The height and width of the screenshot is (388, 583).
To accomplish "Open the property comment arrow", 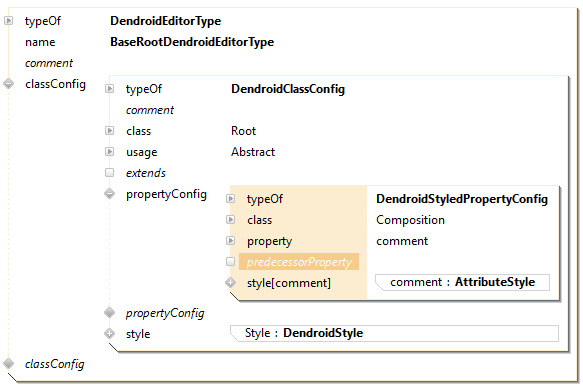I will [231, 241].
